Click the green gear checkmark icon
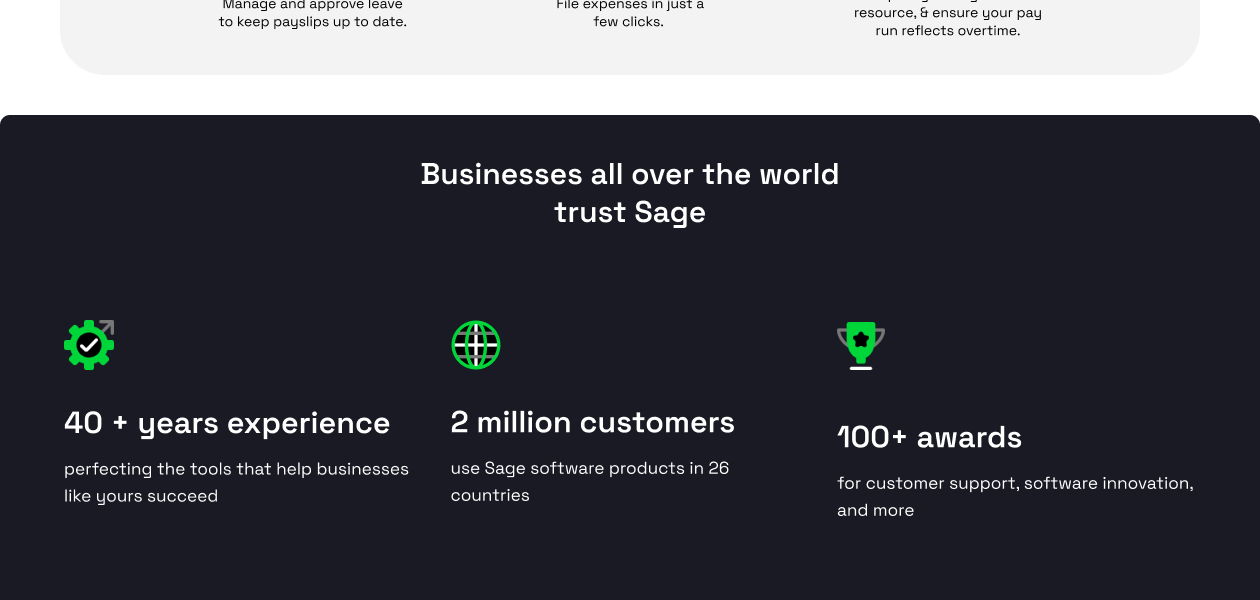Screen dimensions: 1260x600 pos(89,345)
